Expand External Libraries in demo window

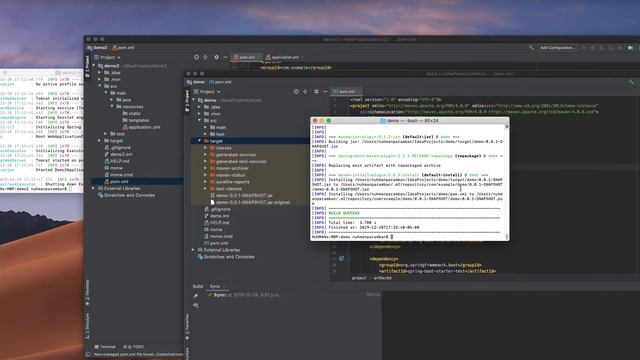point(193,250)
